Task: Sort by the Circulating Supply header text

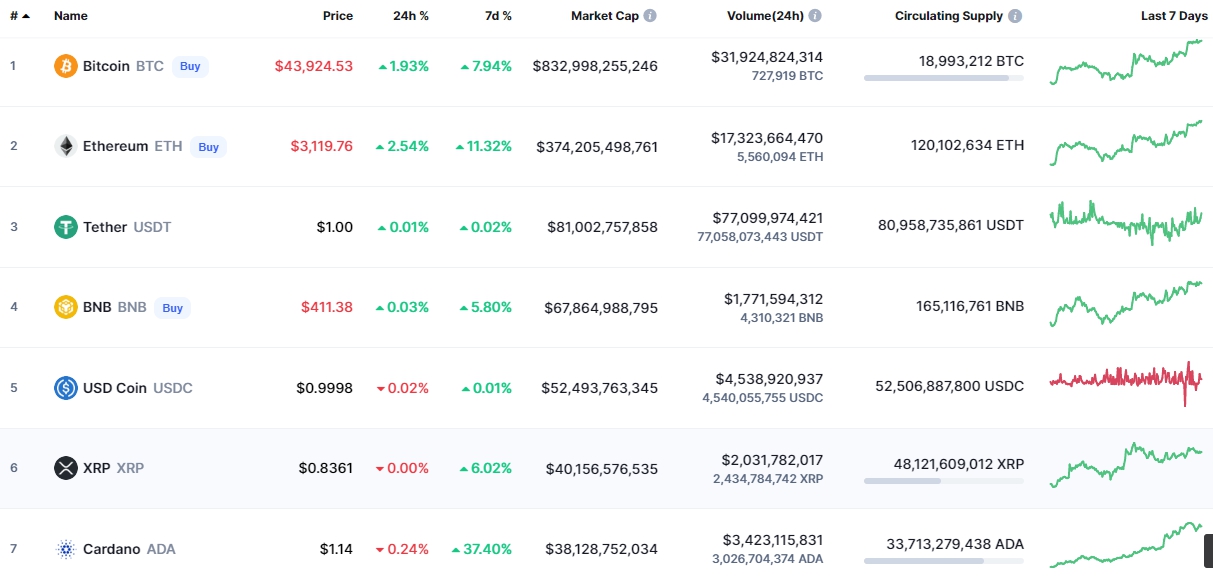Action: click(949, 16)
